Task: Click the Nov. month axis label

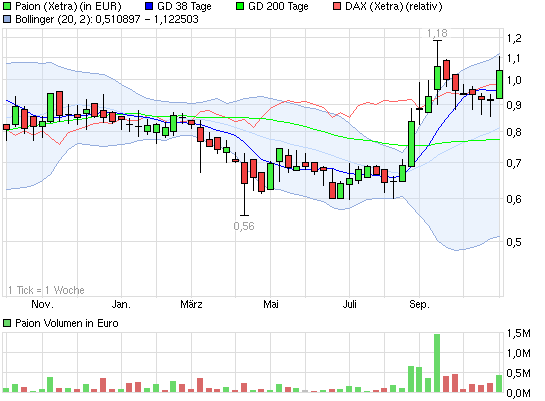Action: tap(42, 304)
